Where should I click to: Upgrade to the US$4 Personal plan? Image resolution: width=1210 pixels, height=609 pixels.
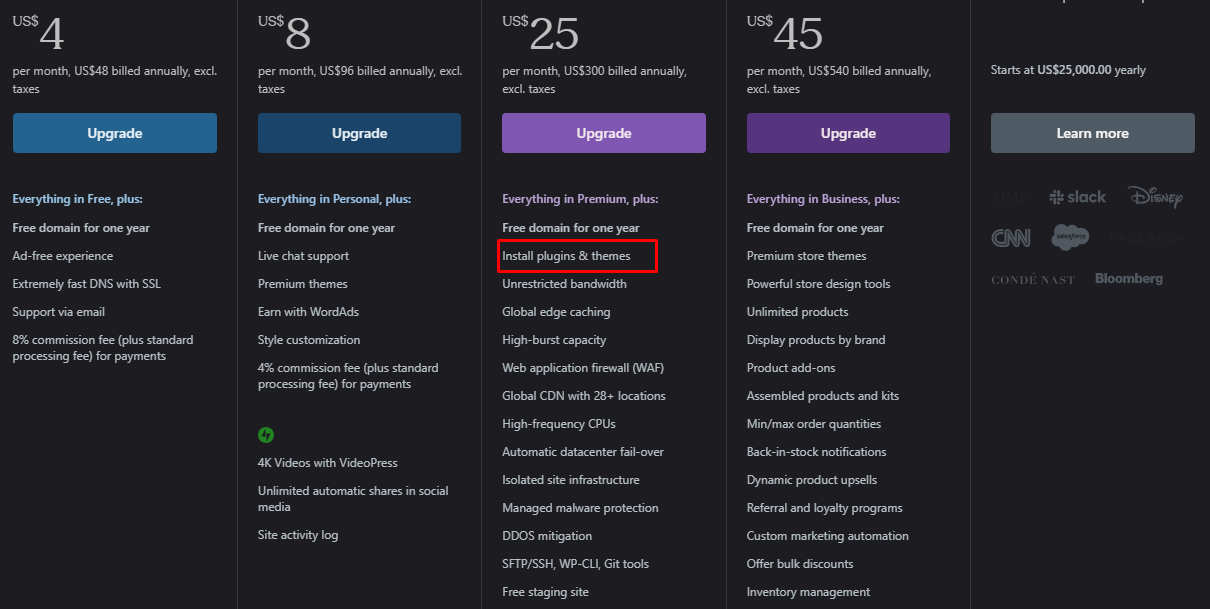[115, 133]
